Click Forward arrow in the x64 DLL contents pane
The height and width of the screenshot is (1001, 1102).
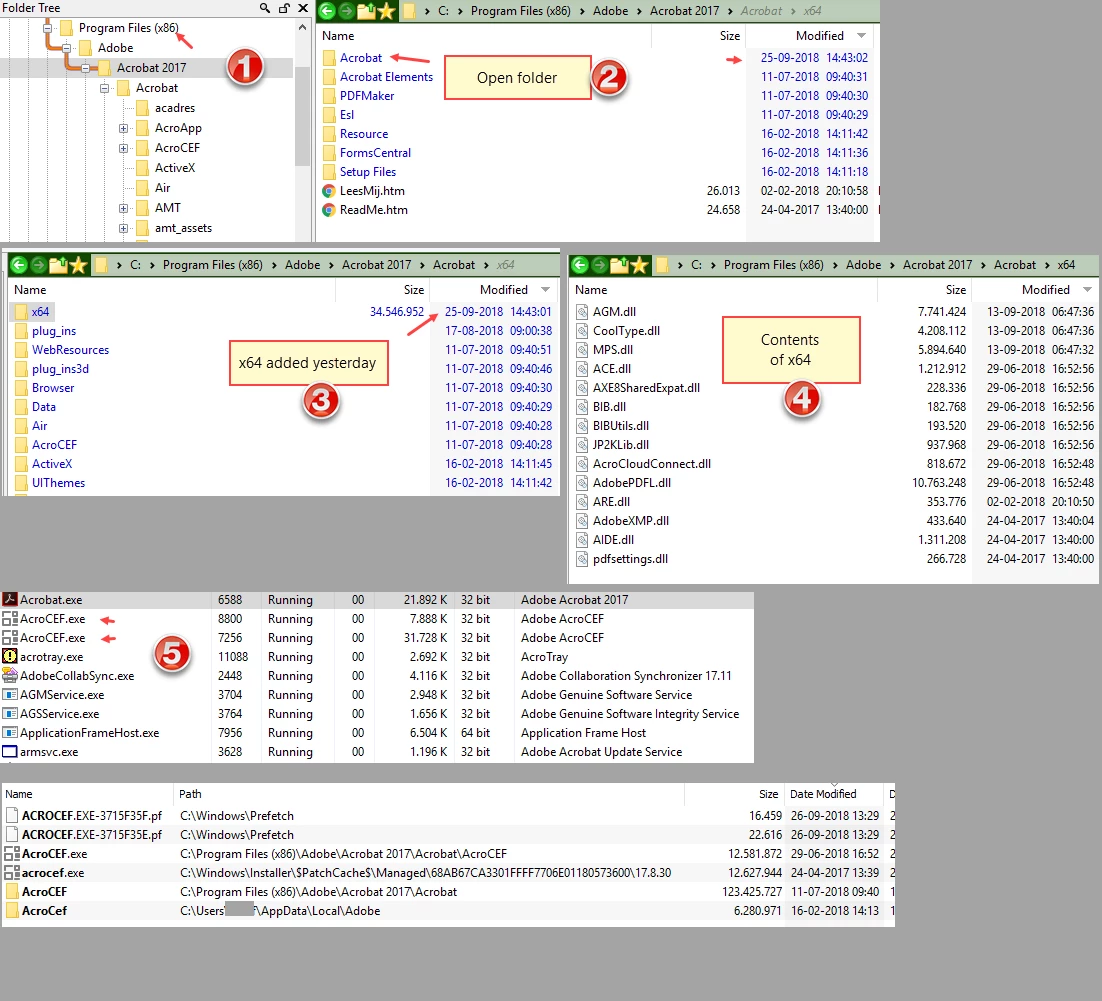point(599,265)
